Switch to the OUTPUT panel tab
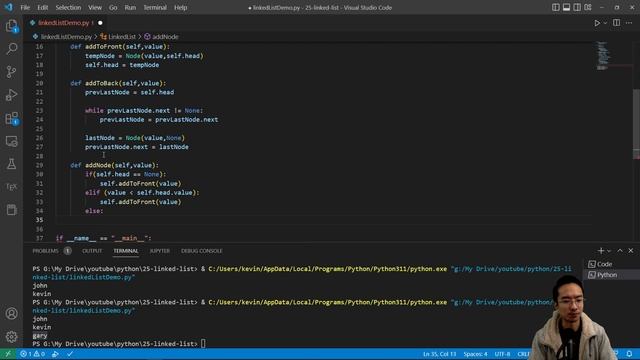The height and width of the screenshot is (360, 640). click(92, 251)
